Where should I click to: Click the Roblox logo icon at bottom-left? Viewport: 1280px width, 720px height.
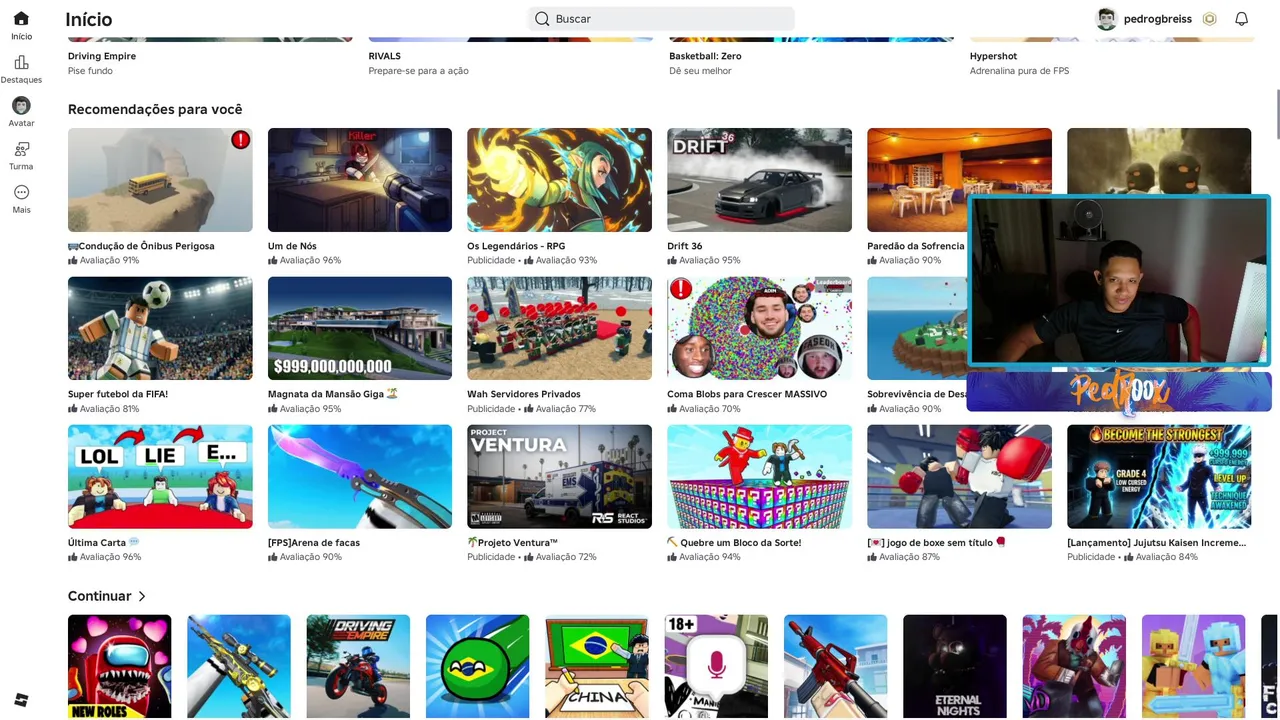21,700
